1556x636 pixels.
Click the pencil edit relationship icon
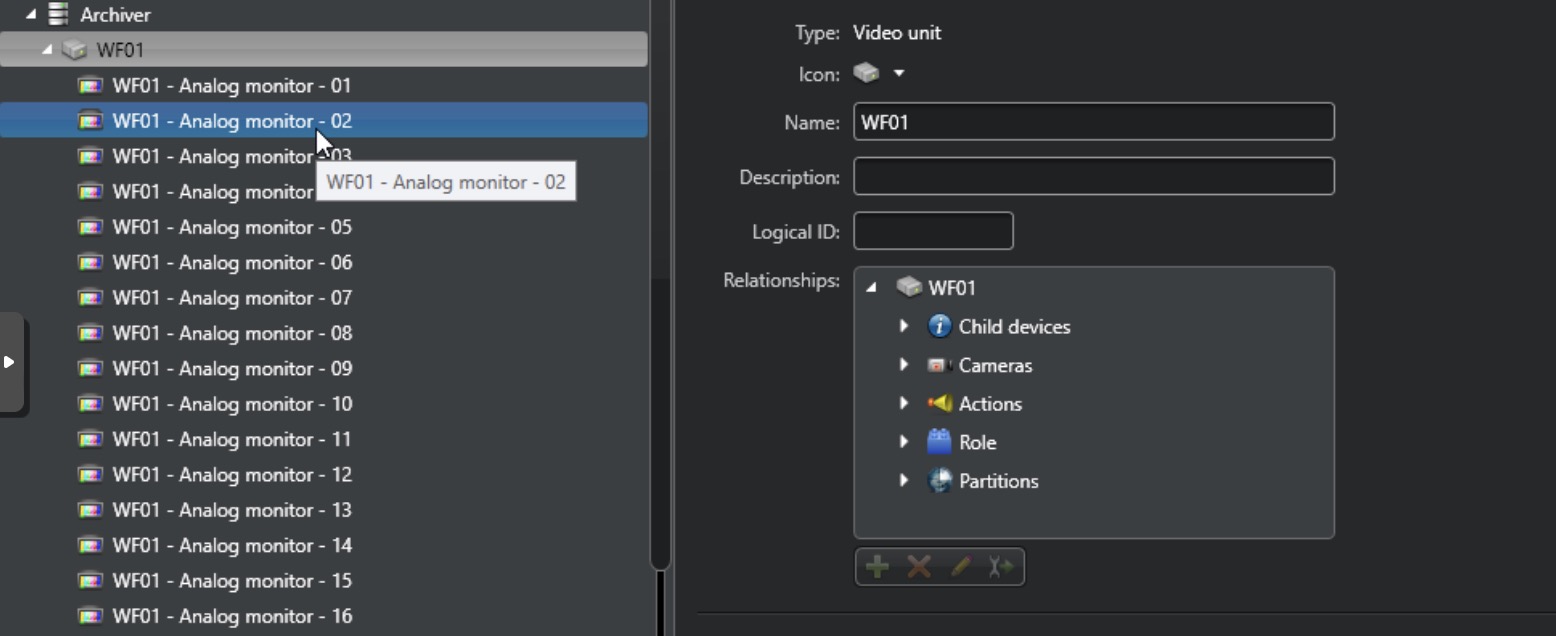(x=960, y=567)
